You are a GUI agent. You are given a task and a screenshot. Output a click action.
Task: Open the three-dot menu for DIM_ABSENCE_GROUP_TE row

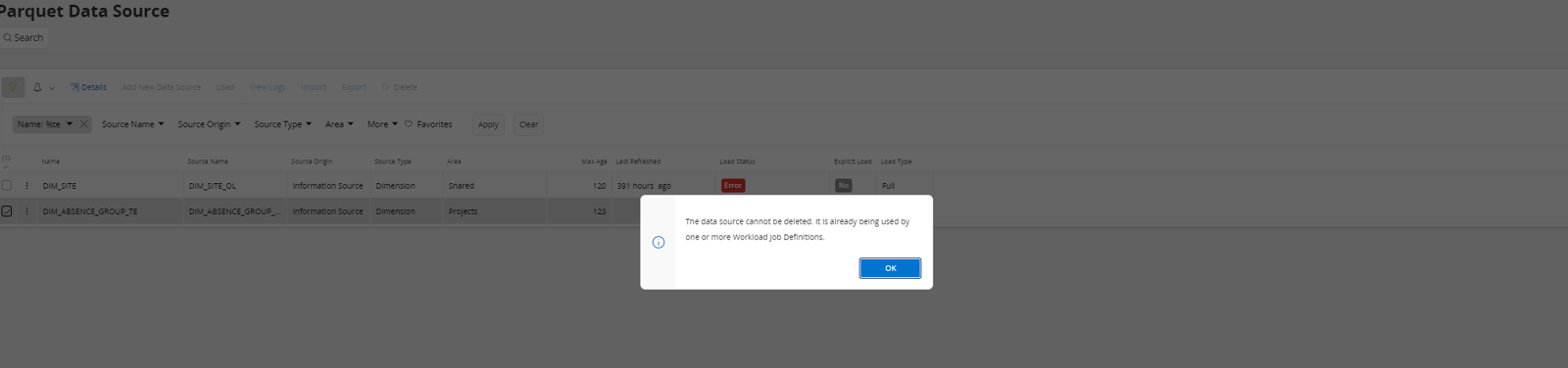click(x=26, y=210)
